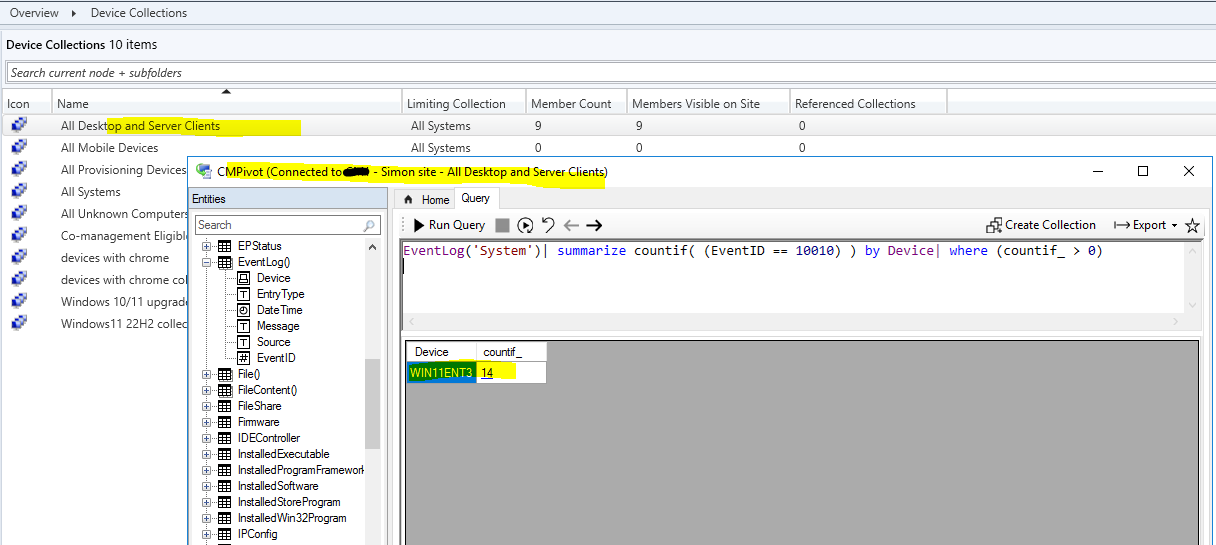Viewport: 1216px width, 545px height.
Task: Expand the Firmware entity
Action: tap(207, 422)
